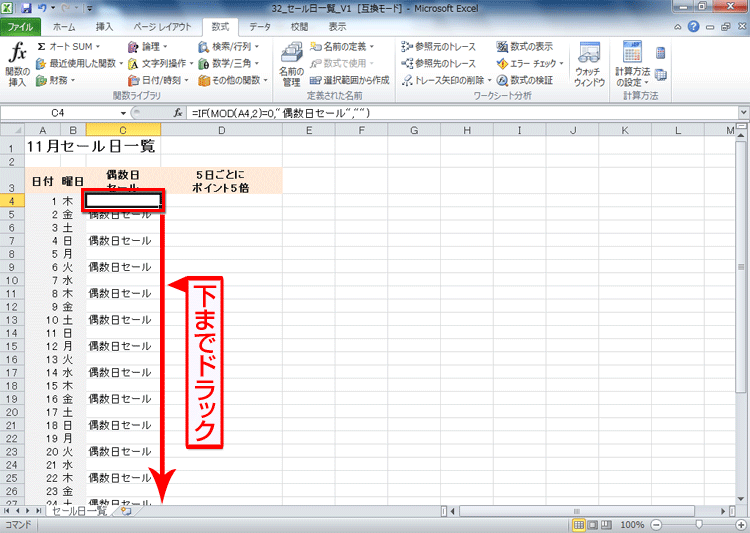Open the Financial (財務) functions list
The image size is (750, 533).
click(x=56, y=80)
